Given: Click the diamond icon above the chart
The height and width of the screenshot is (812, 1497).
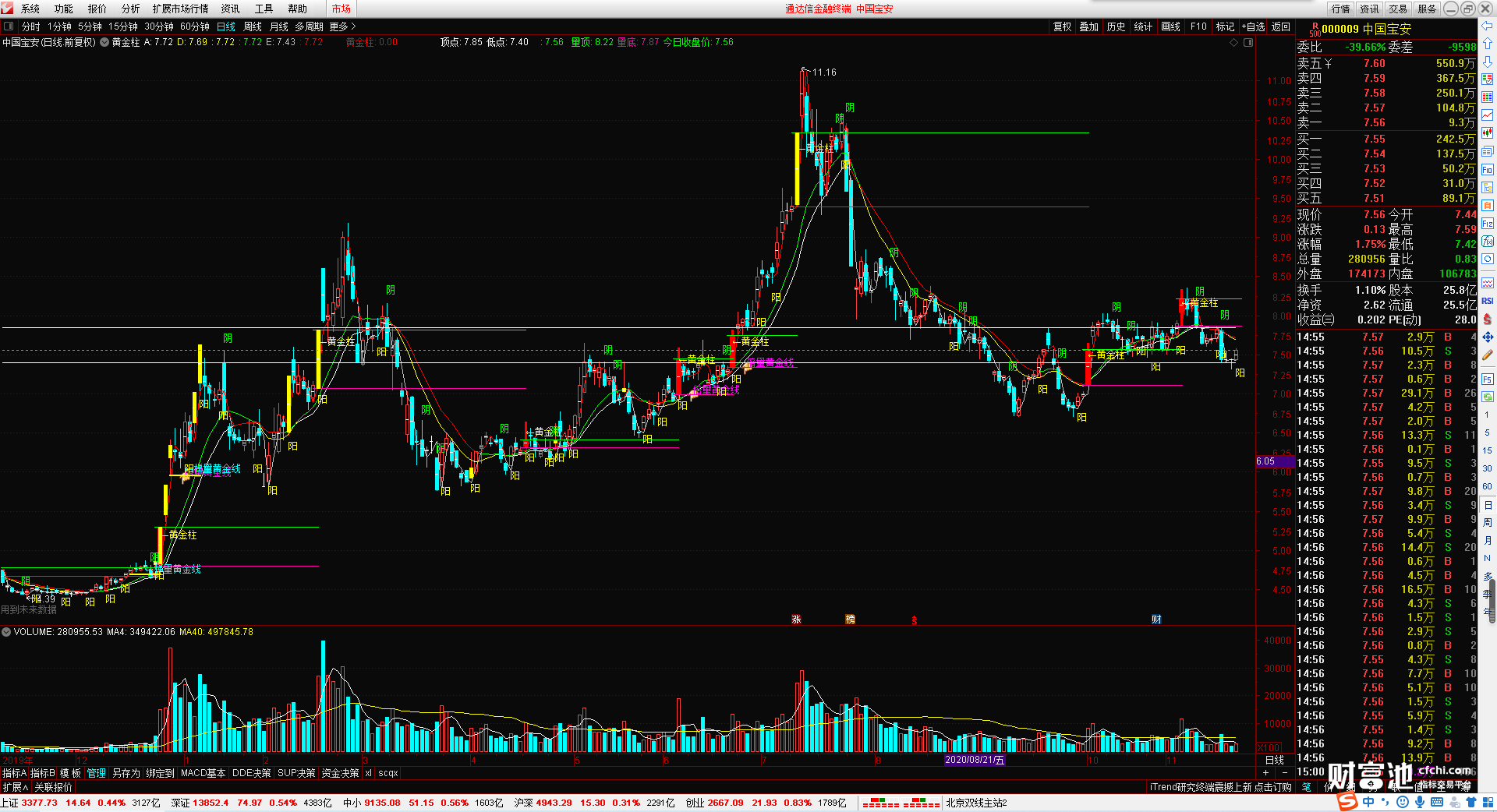Looking at the screenshot, I should coord(1234,42).
